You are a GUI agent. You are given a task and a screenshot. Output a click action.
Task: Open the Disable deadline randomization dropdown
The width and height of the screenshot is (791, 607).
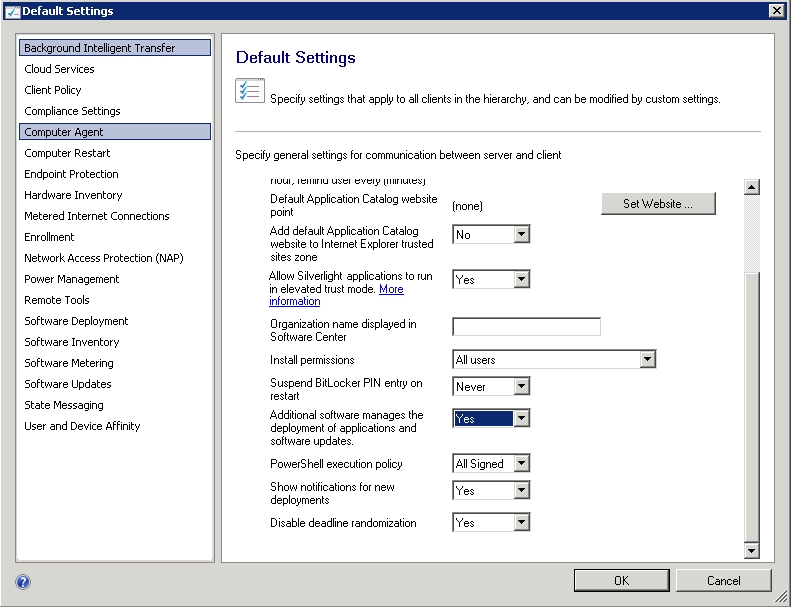pyautogui.click(x=521, y=523)
